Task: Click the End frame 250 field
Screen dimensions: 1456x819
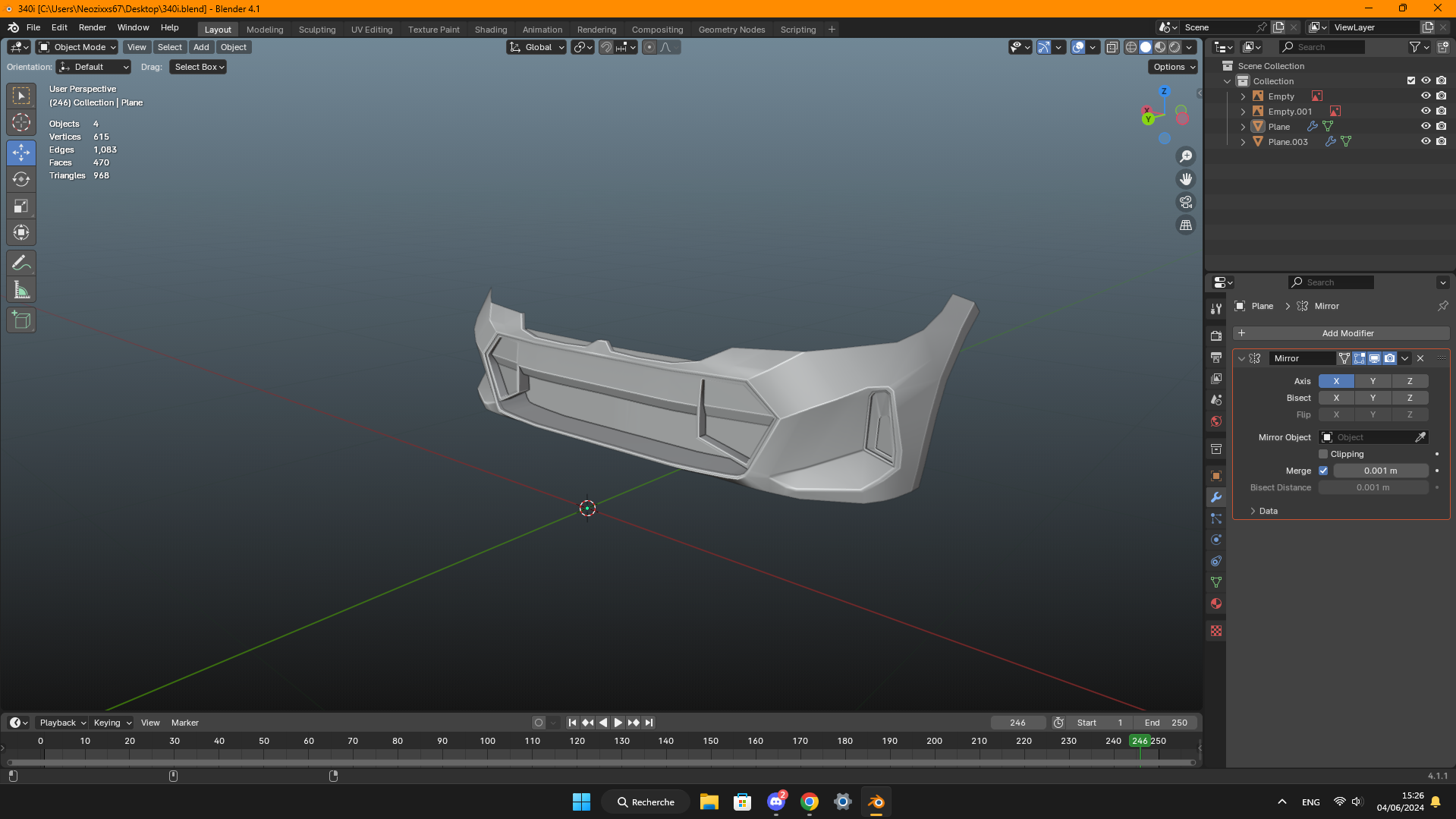Action: (1165, 723)
